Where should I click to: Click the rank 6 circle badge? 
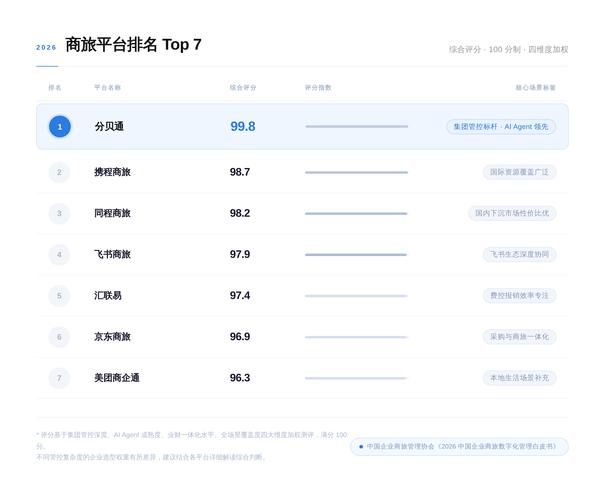pyautogui.click(x=59, y=337)
